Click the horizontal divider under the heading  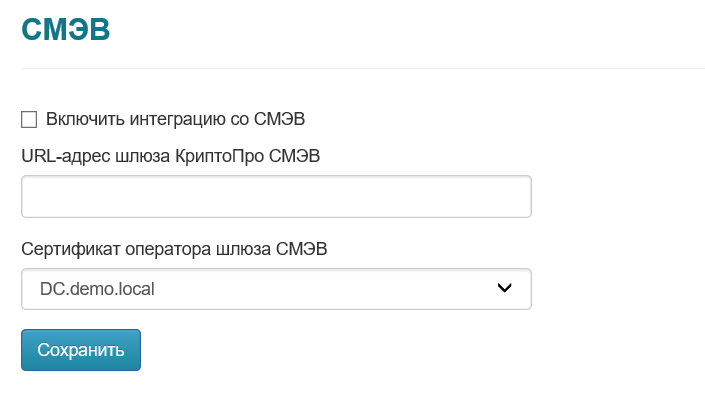coord(362,68)
